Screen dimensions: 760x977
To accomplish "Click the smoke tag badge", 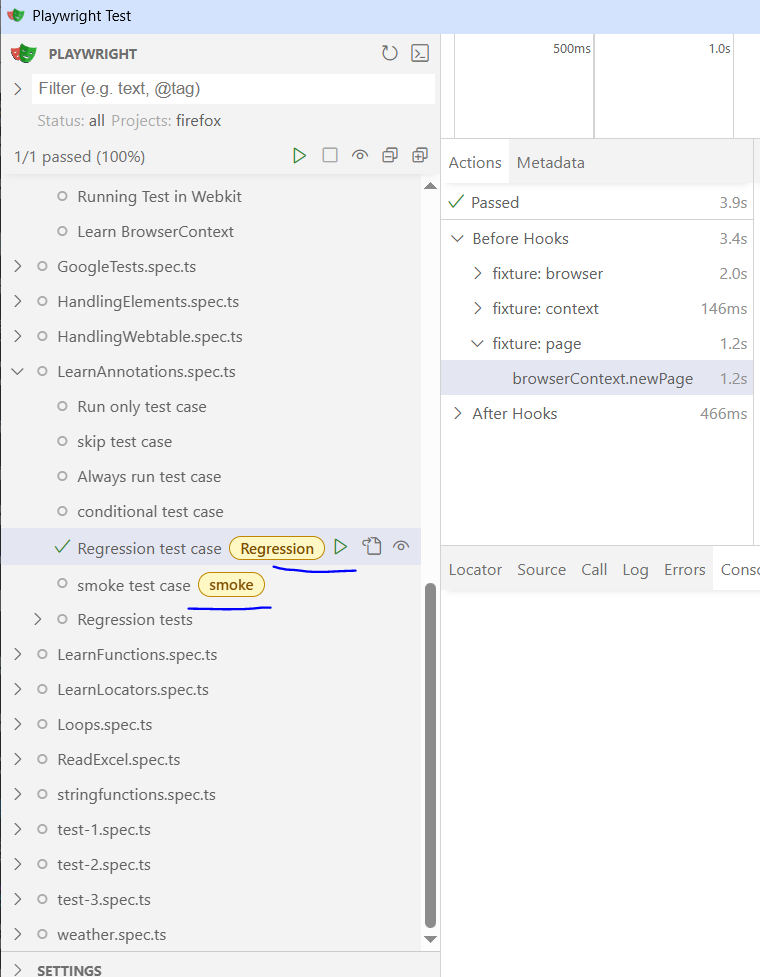I will click(231, 584).
